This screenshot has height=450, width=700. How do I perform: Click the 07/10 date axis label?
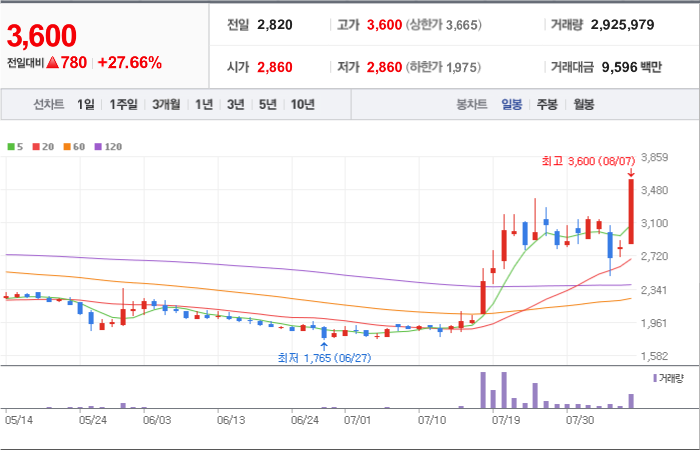point(432,421)
